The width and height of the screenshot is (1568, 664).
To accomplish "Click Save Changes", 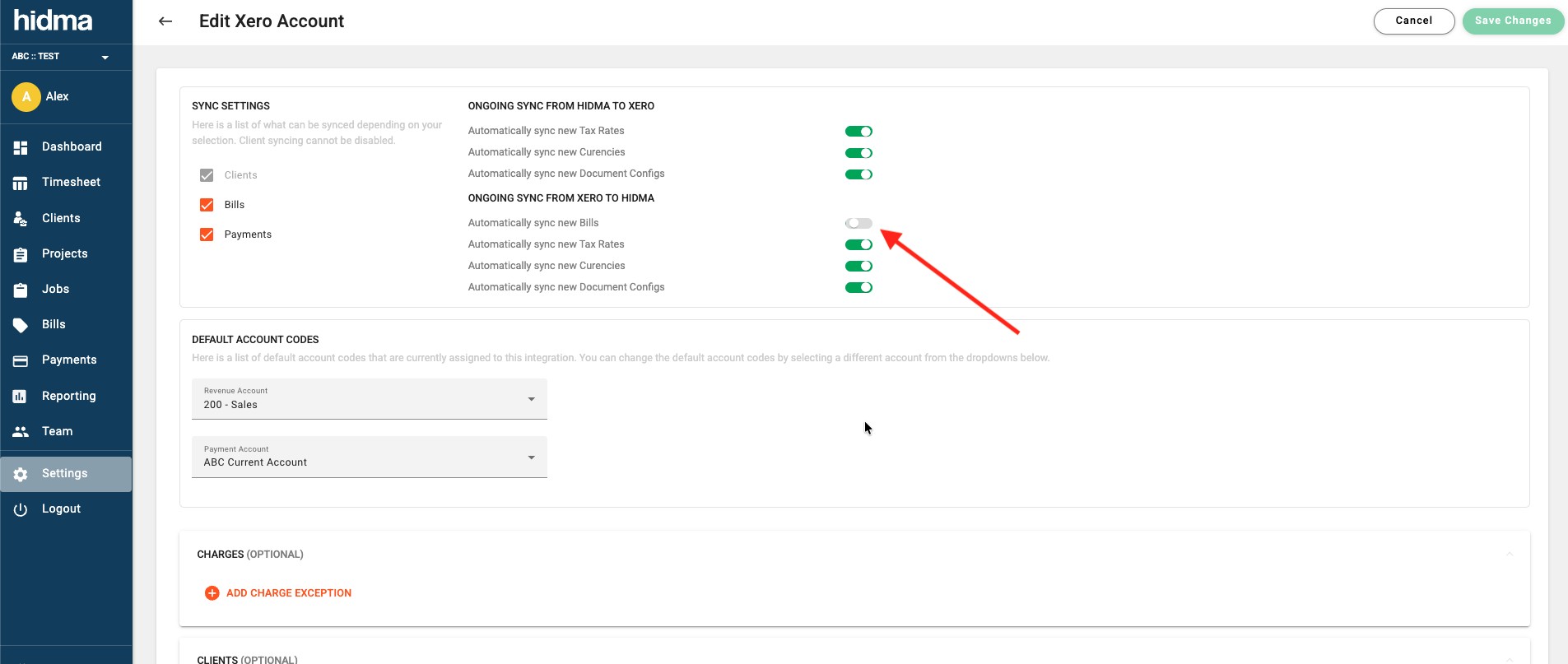I will pos(1513,21).
